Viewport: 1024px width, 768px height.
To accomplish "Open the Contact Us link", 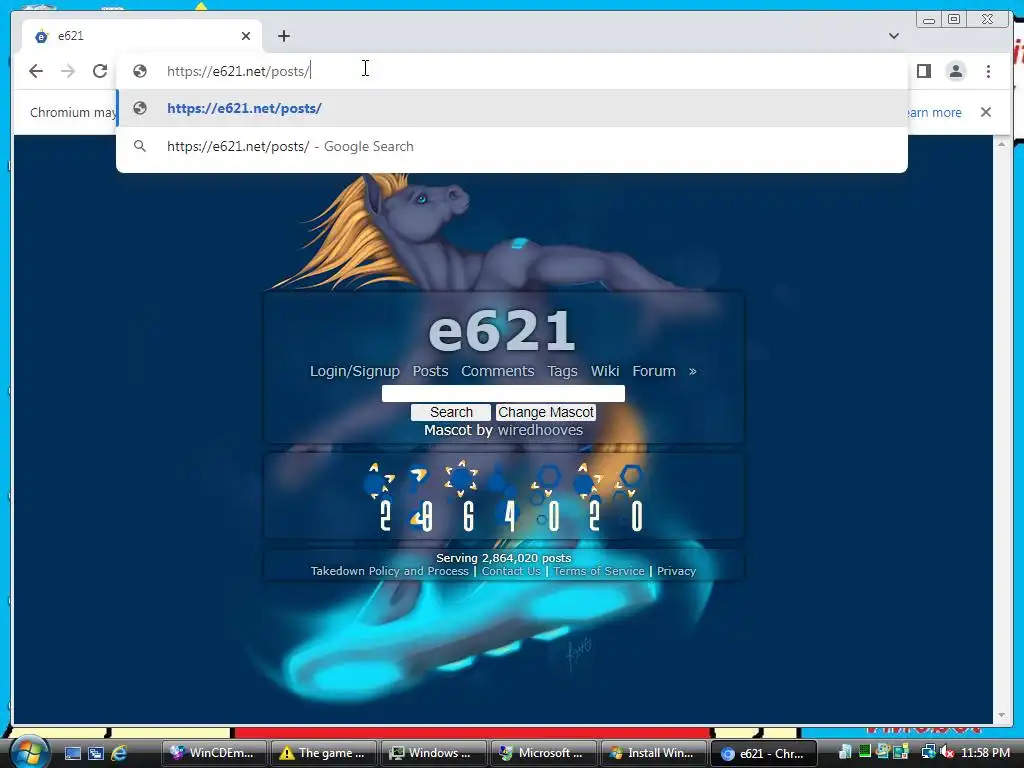I will point(511,571).
